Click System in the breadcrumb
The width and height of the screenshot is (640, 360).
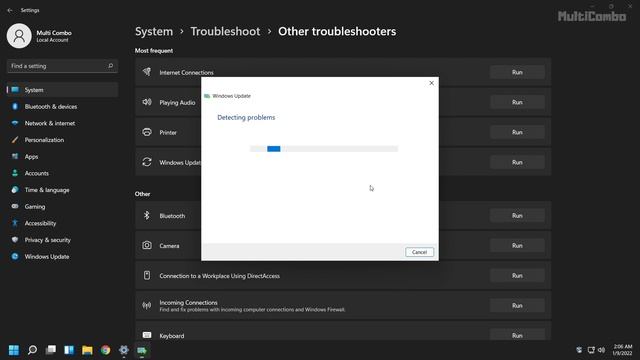tap(154, 31)
